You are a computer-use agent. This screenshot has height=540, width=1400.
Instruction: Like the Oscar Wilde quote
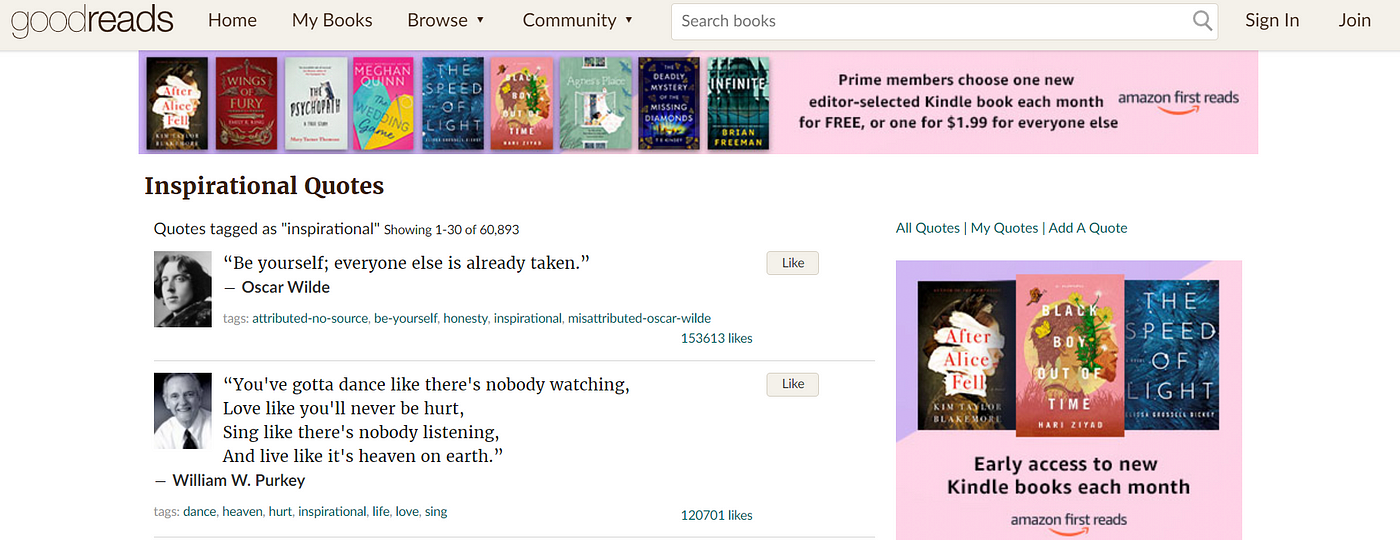[792, 263]
